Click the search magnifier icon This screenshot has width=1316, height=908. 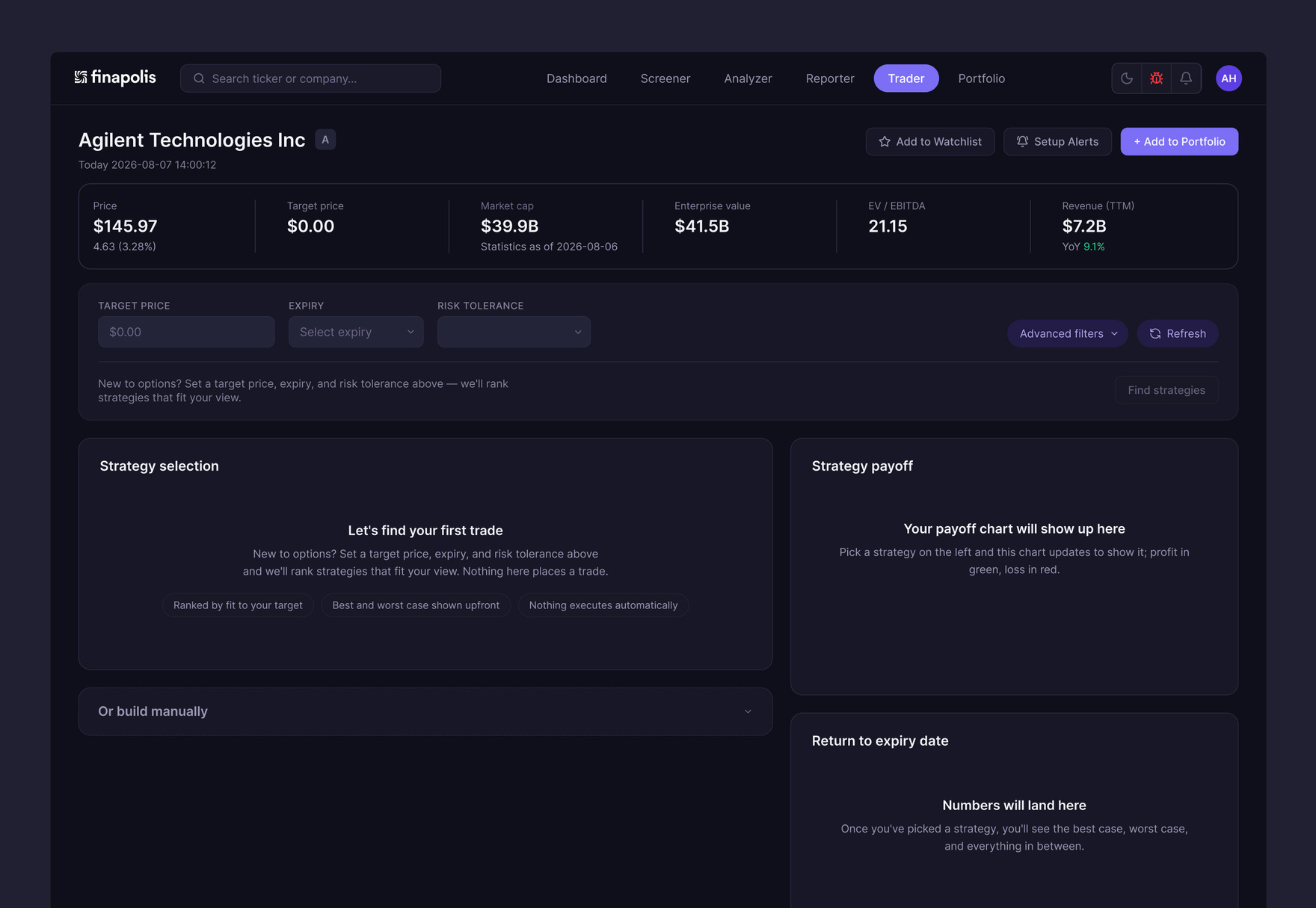[x=199, y=78]
